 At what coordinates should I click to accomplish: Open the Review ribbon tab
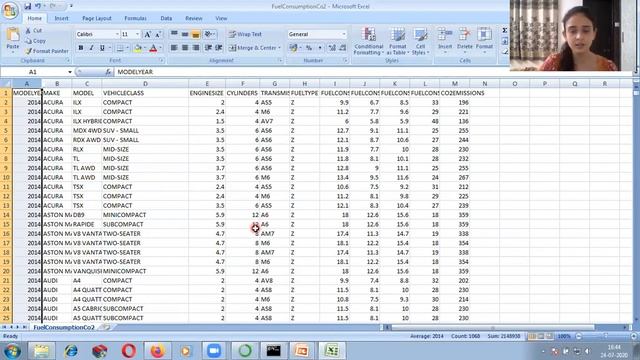194,18
